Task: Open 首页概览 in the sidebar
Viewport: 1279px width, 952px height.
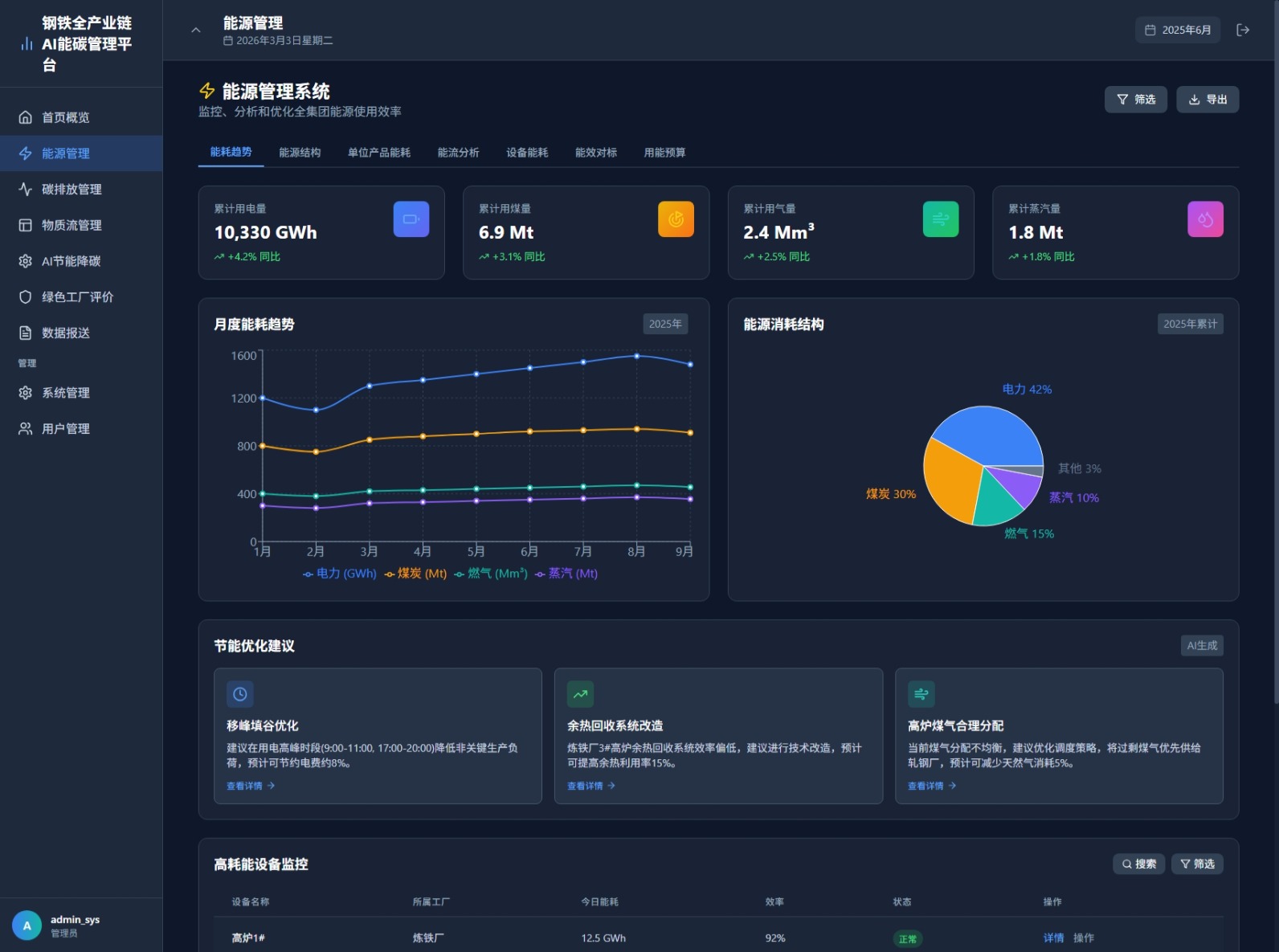Action: pos(81,117)
